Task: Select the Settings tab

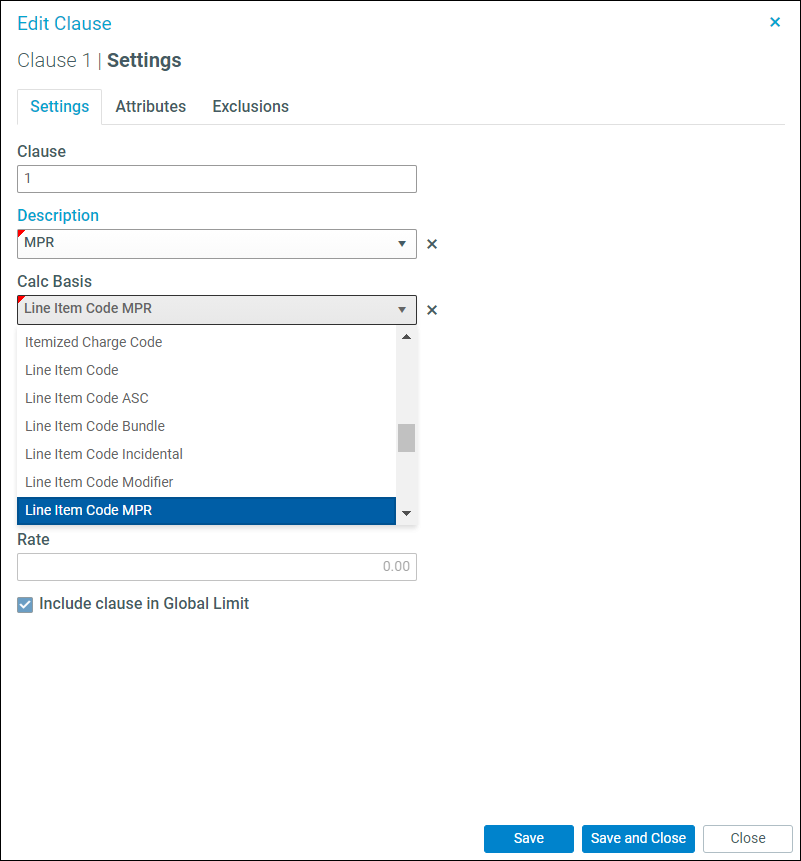Action: pos(59,107)
